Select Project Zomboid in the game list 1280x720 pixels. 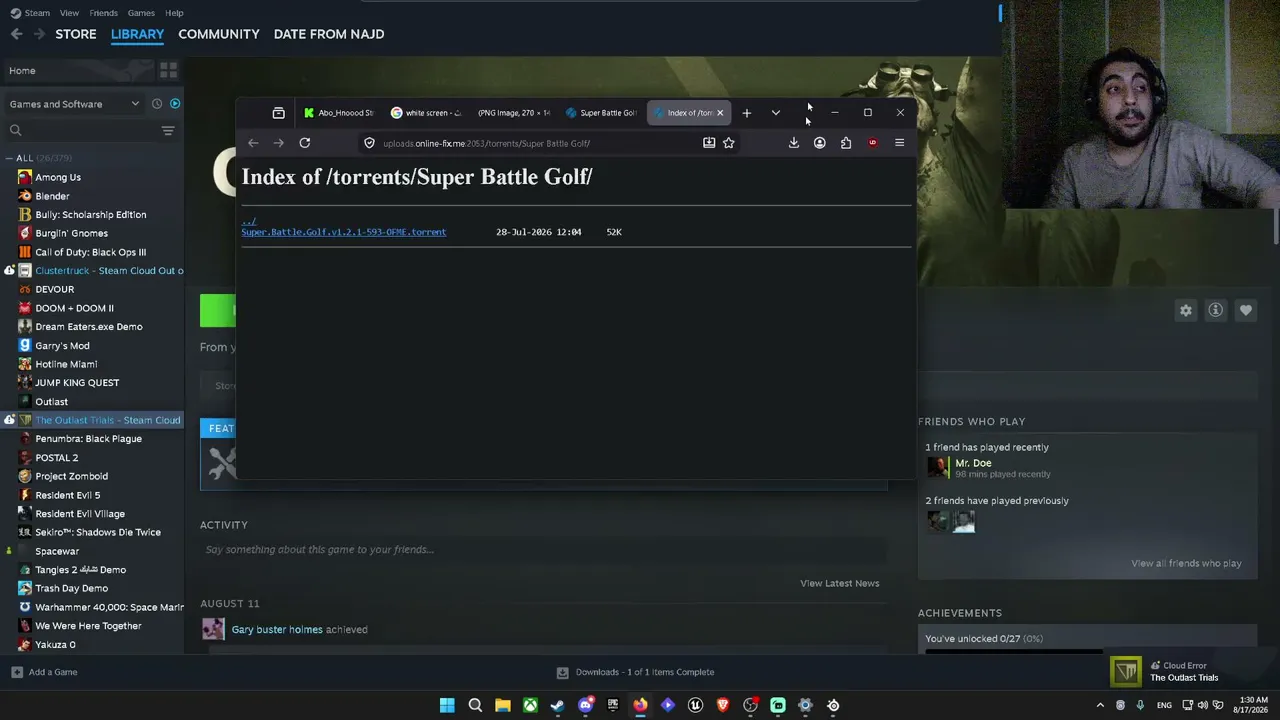71,476
